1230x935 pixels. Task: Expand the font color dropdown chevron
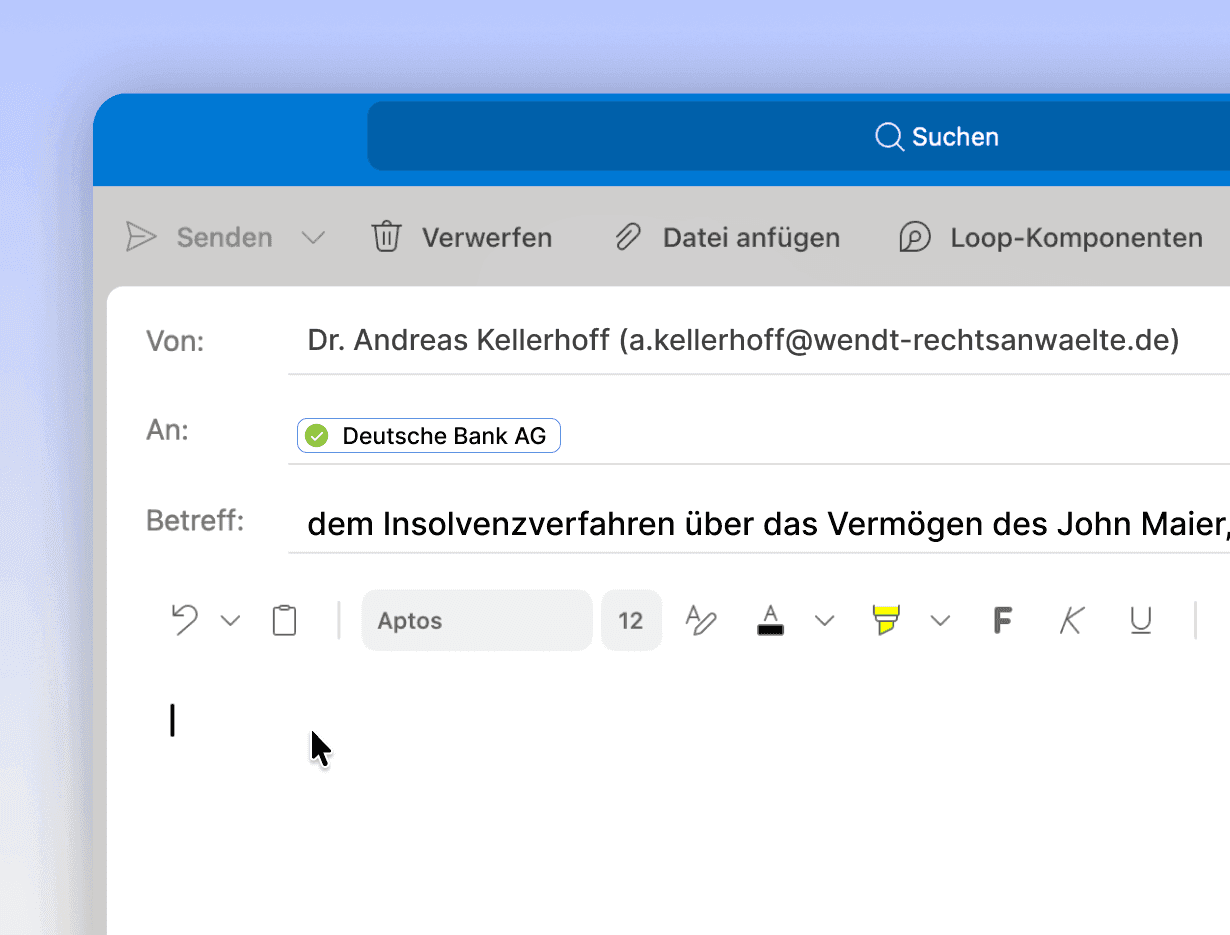(824, 621)
